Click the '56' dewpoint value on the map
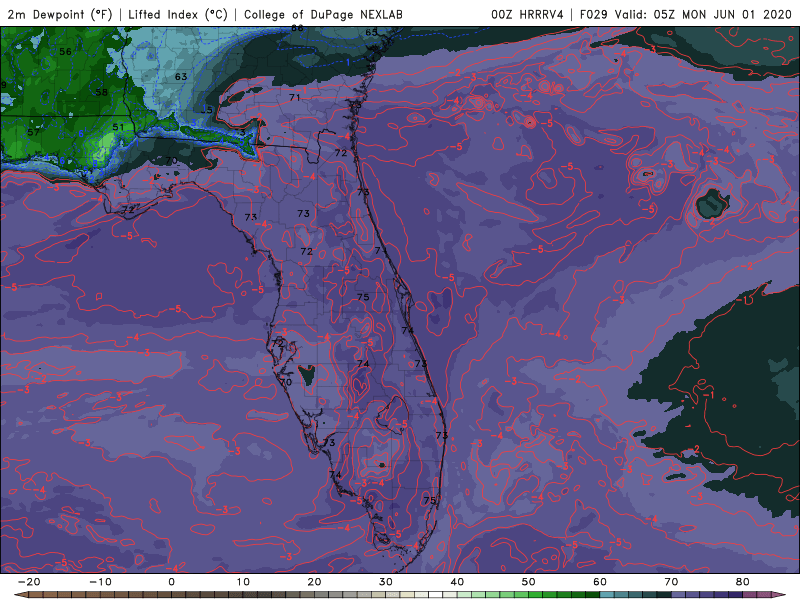This screenshot has height=600, width=800. click(x=65, y=52)
